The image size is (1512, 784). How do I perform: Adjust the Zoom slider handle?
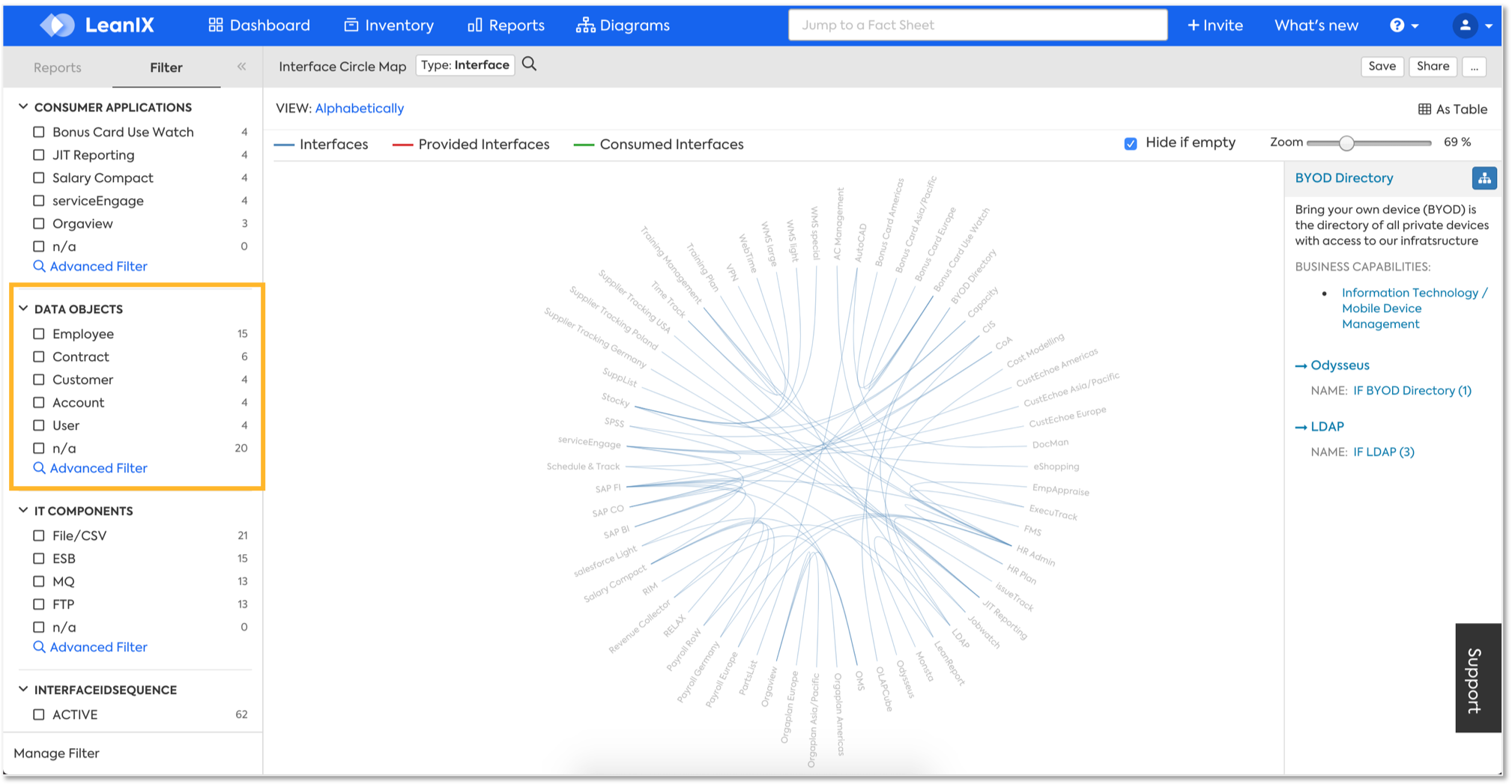(1346, 143)
